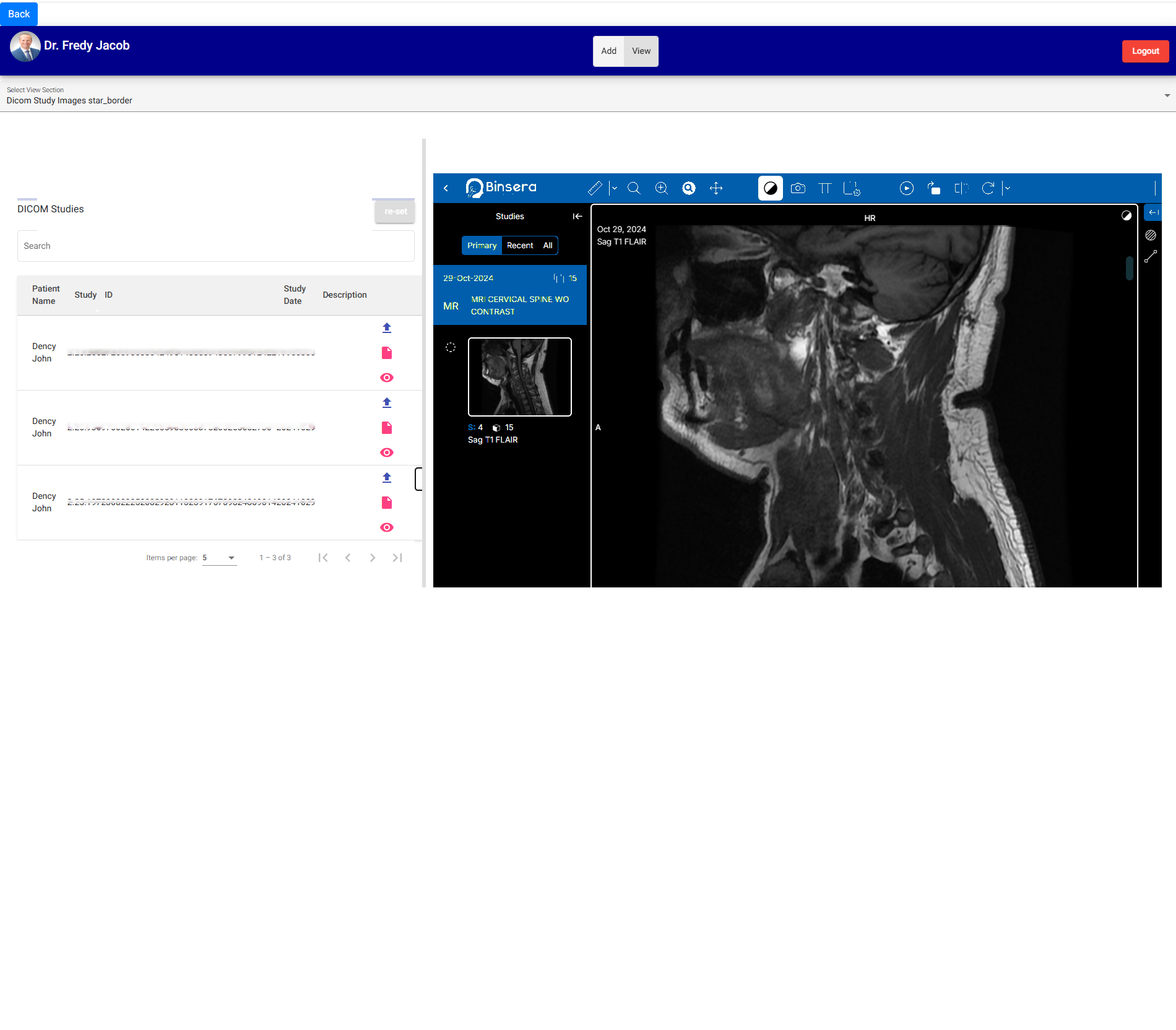Select the magnifier search tool
1176x1030 pixels.
click(634, 188)
